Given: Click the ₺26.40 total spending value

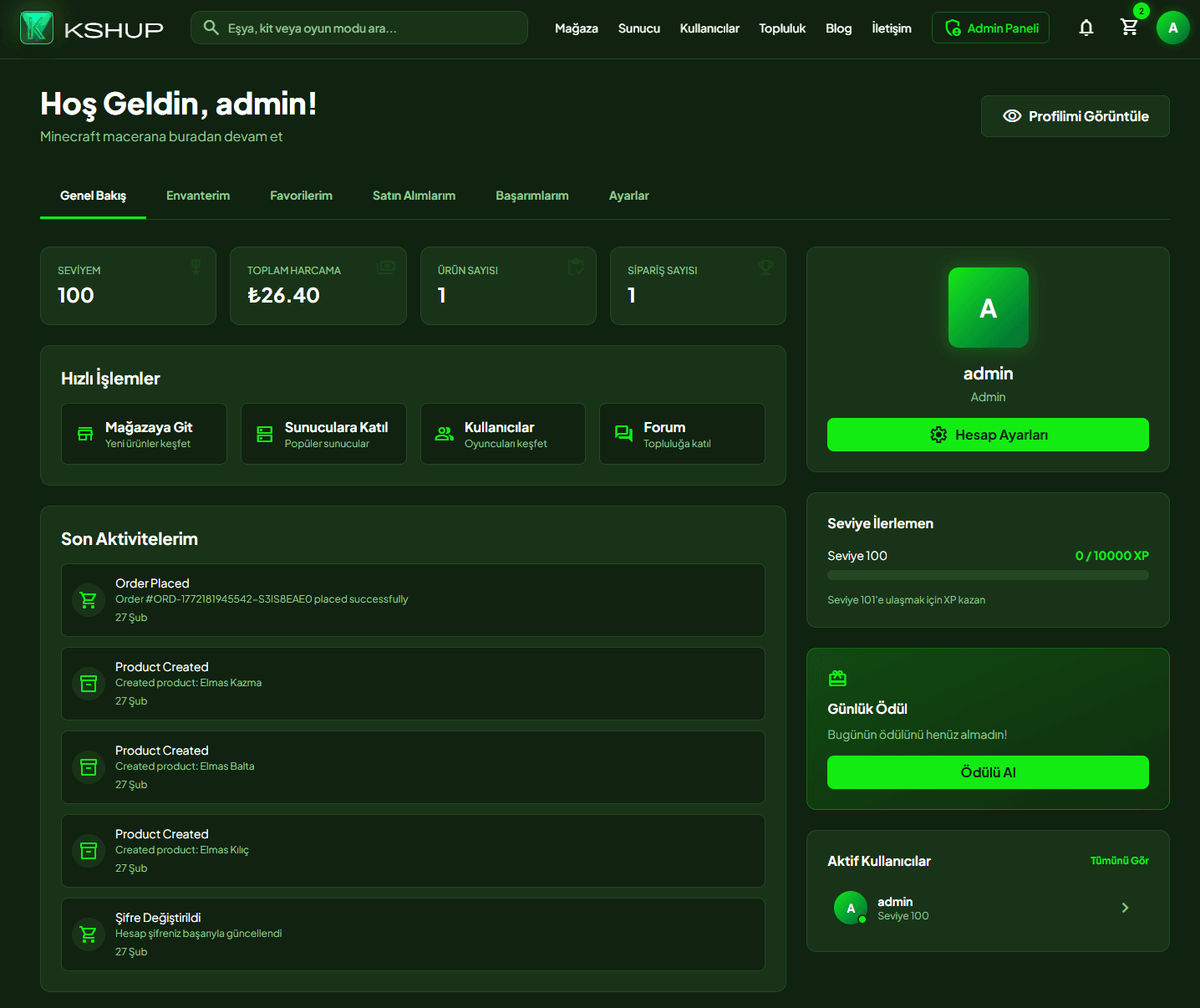Looking at the screenshot, I should coord(283,295).
